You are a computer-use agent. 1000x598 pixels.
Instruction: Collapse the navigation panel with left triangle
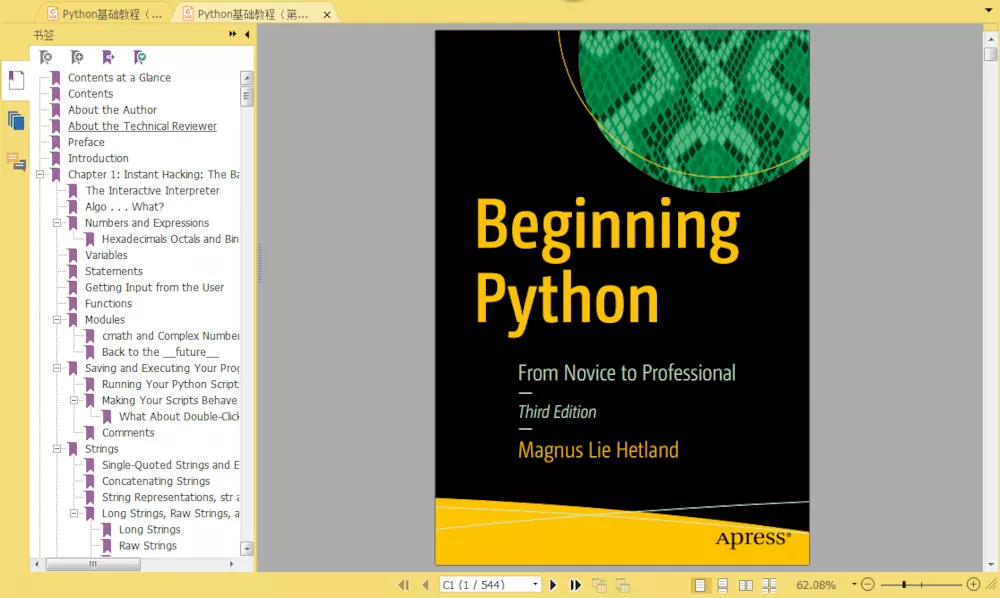tap(247, 34)
